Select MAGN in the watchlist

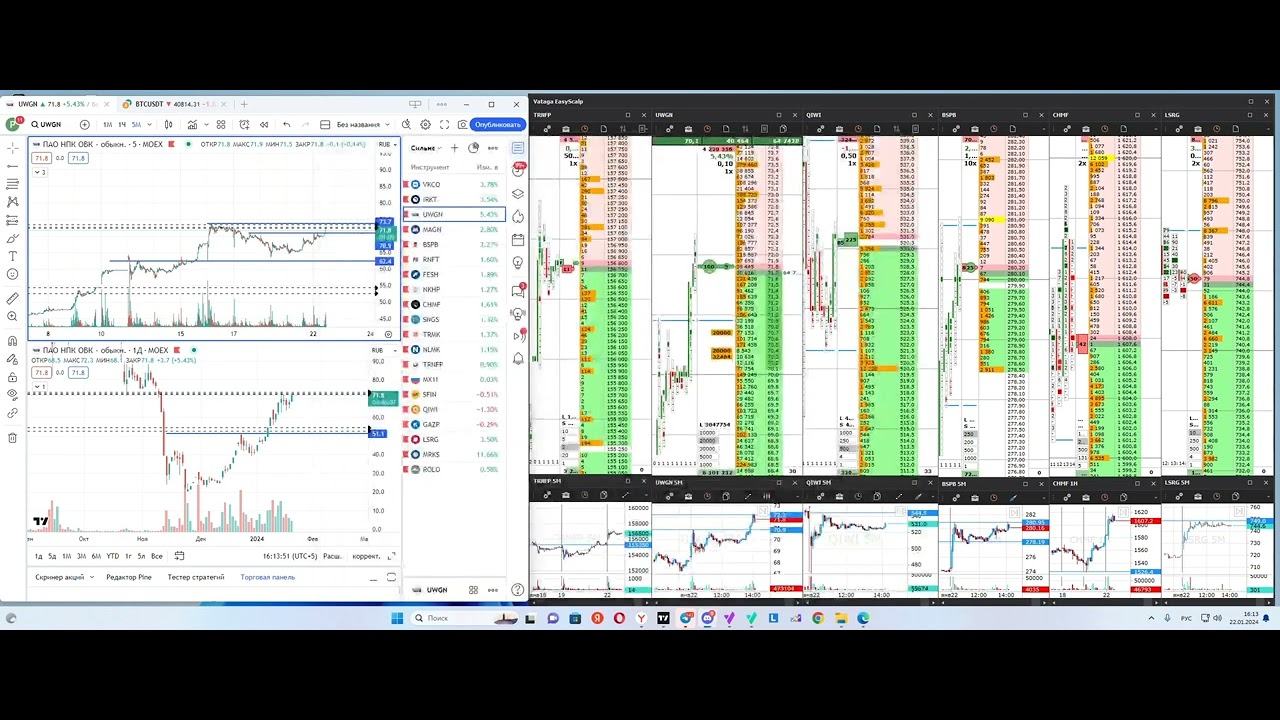click(452, 229)
